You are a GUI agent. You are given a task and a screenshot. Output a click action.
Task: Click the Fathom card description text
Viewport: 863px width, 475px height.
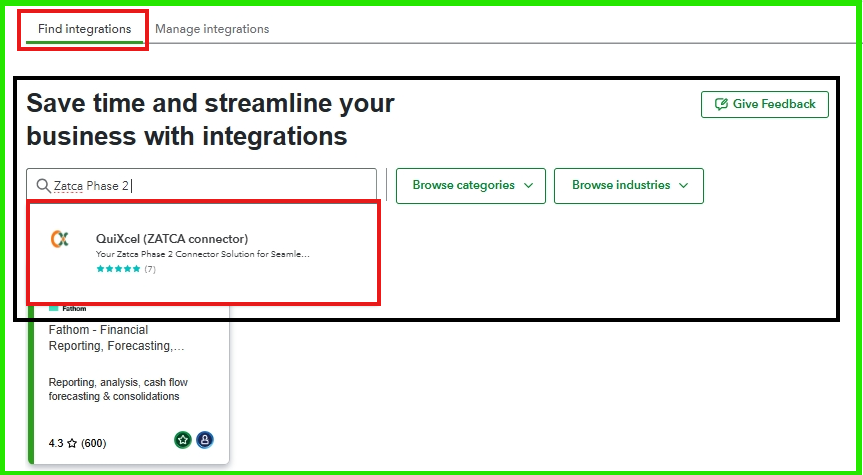tap(118, 389)
